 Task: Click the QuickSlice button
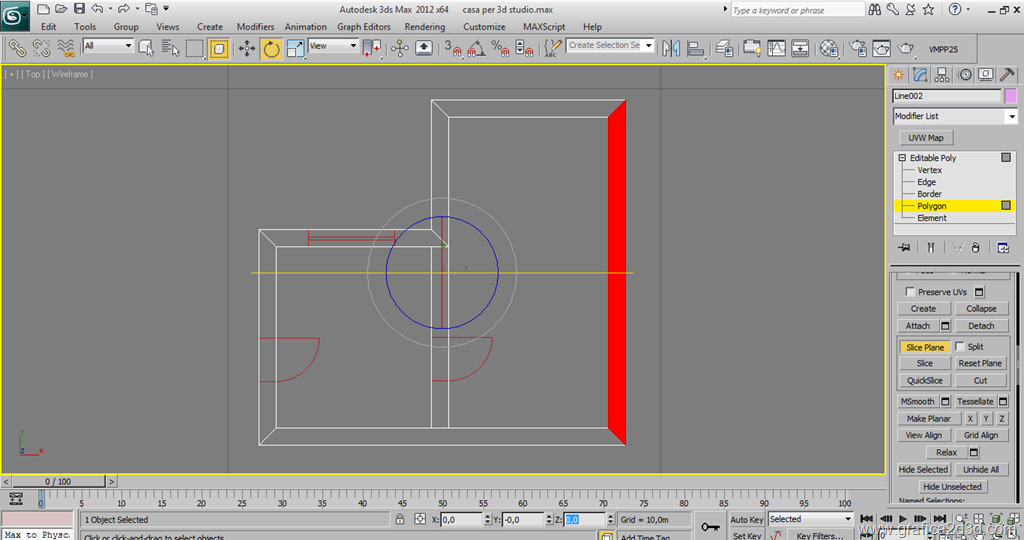coord(924,380)
